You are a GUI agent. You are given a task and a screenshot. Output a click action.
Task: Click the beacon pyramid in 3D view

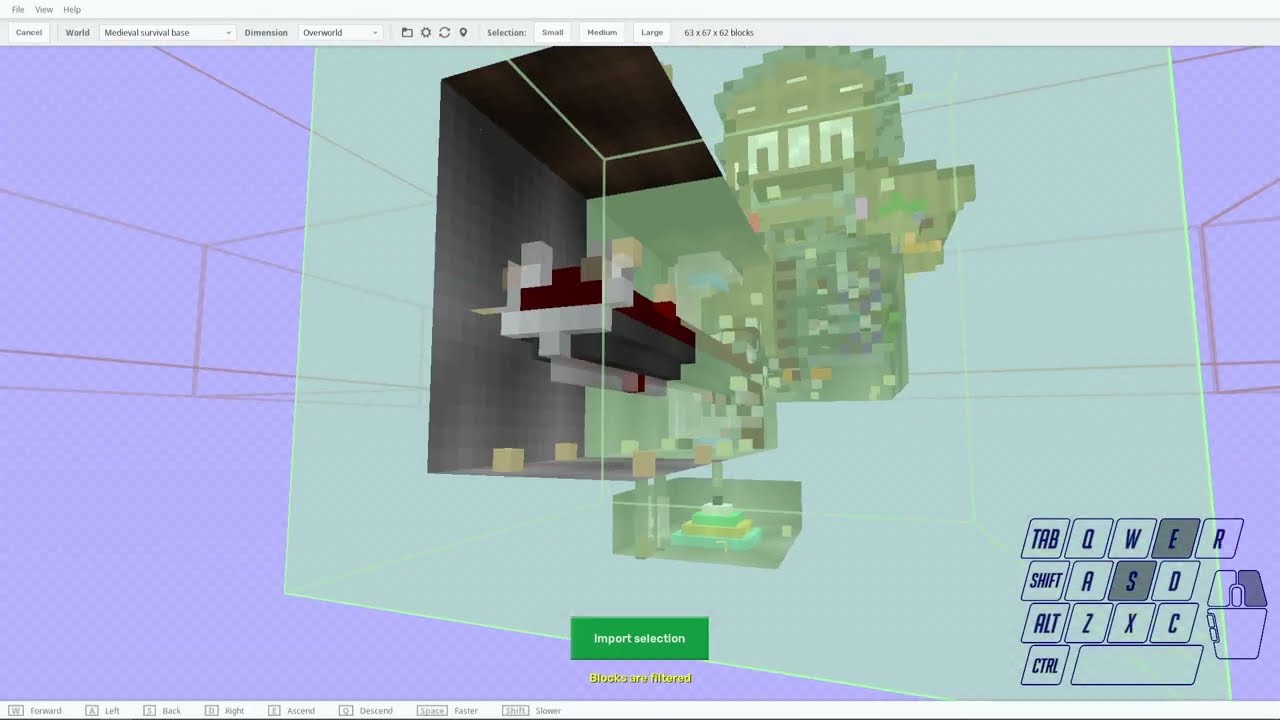(716, 525)
